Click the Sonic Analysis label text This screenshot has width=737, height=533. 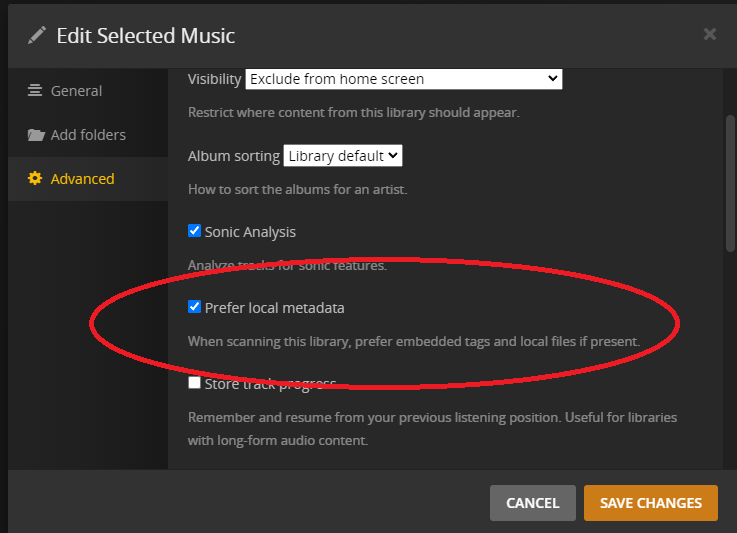tap(250, 232)
